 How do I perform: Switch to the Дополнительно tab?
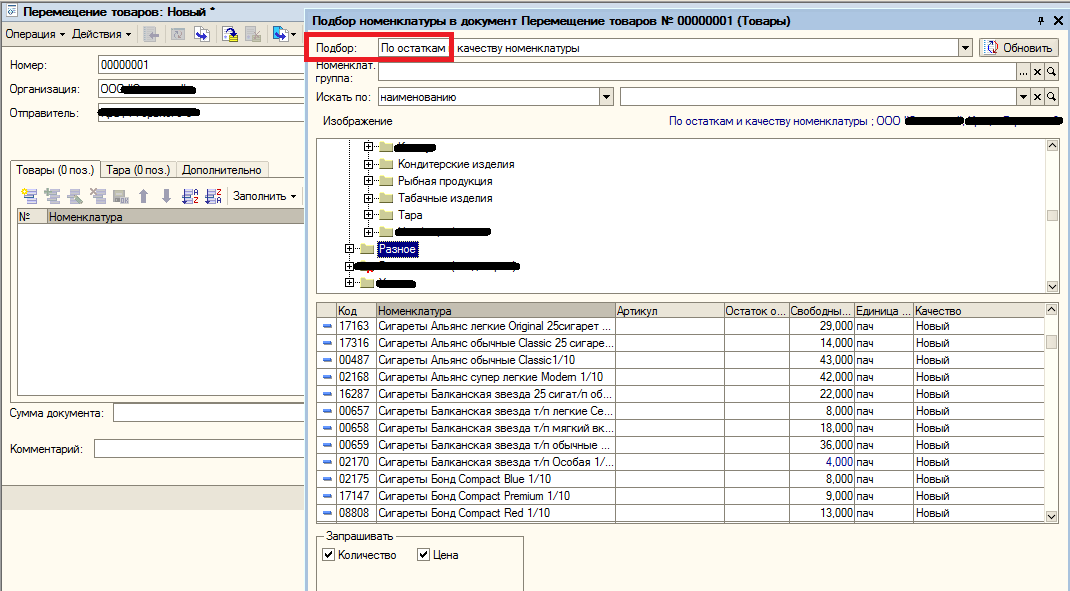(x=221, y=170)
